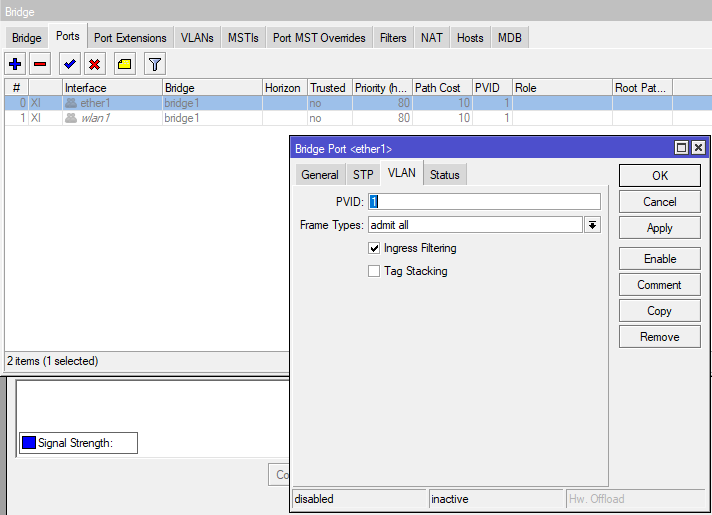Go to the Filters tab

pos(393,38)
